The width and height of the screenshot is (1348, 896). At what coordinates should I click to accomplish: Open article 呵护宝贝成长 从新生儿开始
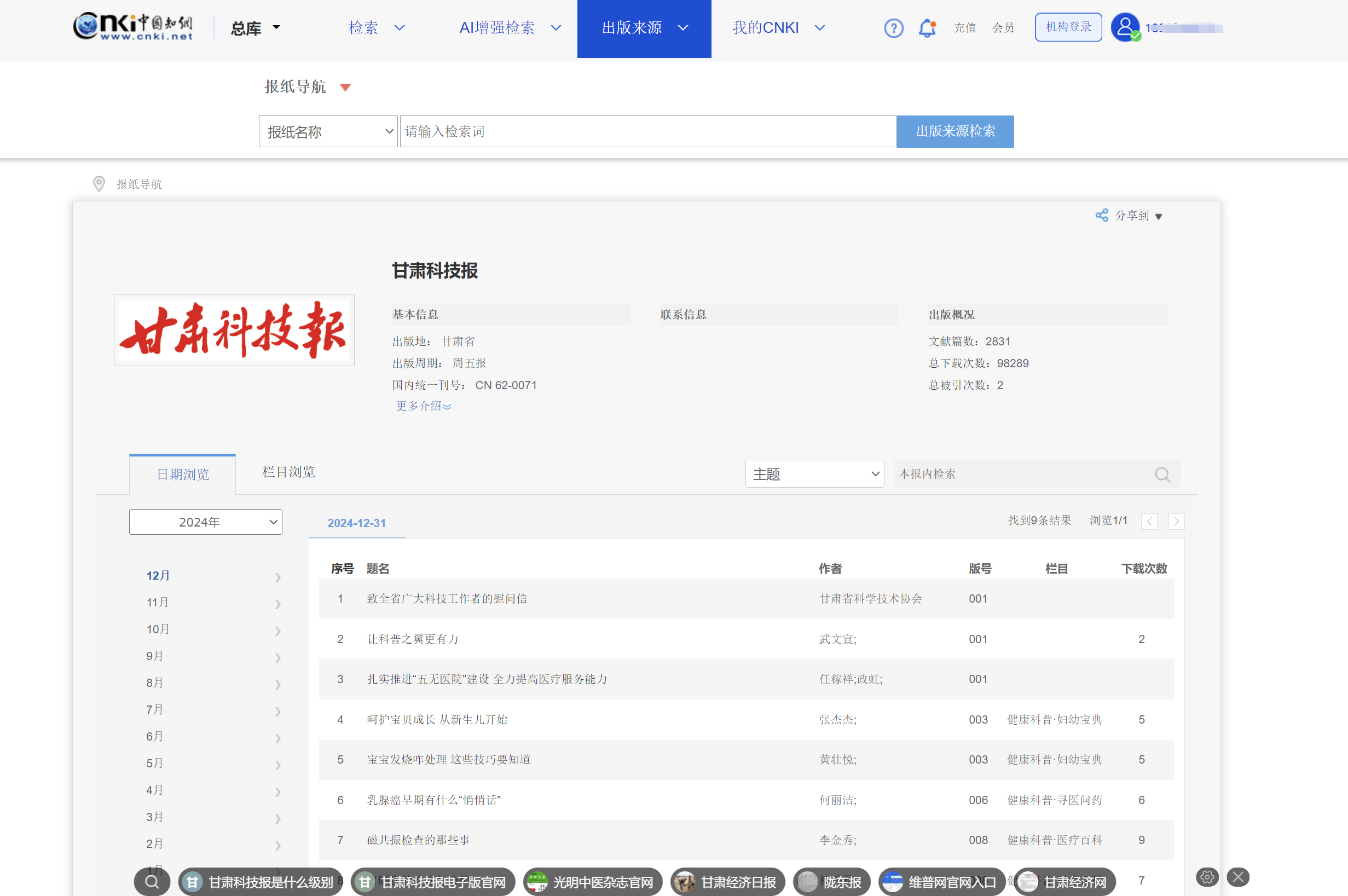437,720
